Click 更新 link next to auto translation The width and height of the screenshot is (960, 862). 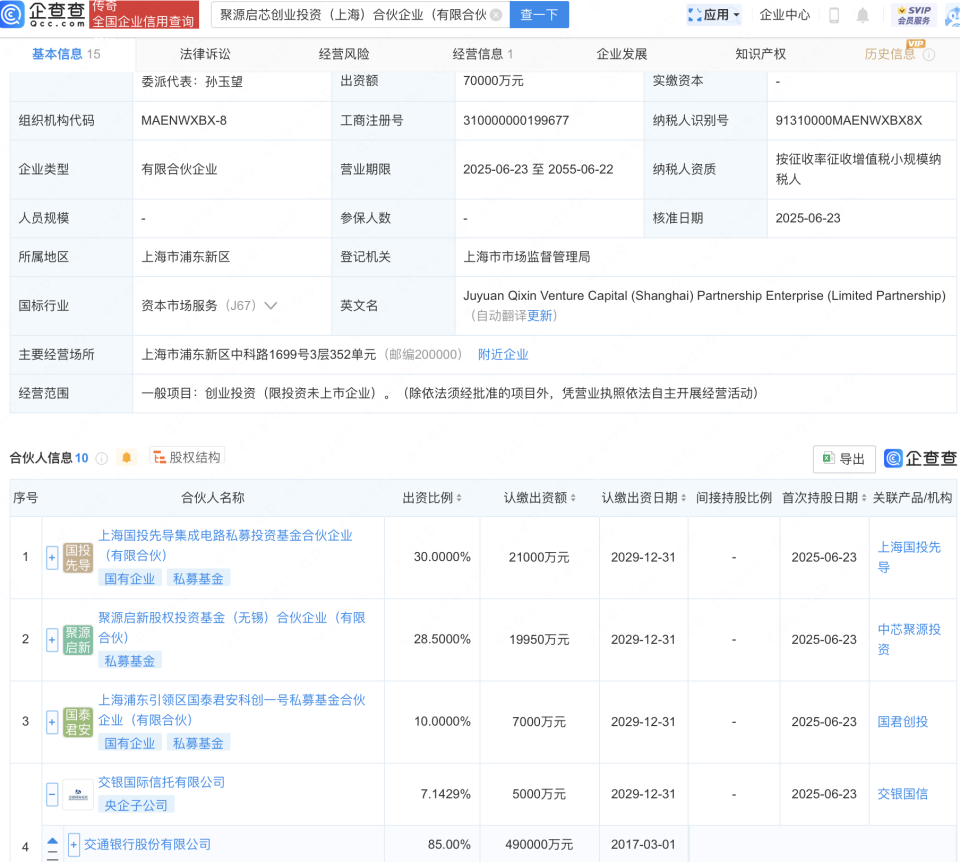coord(539,315)
